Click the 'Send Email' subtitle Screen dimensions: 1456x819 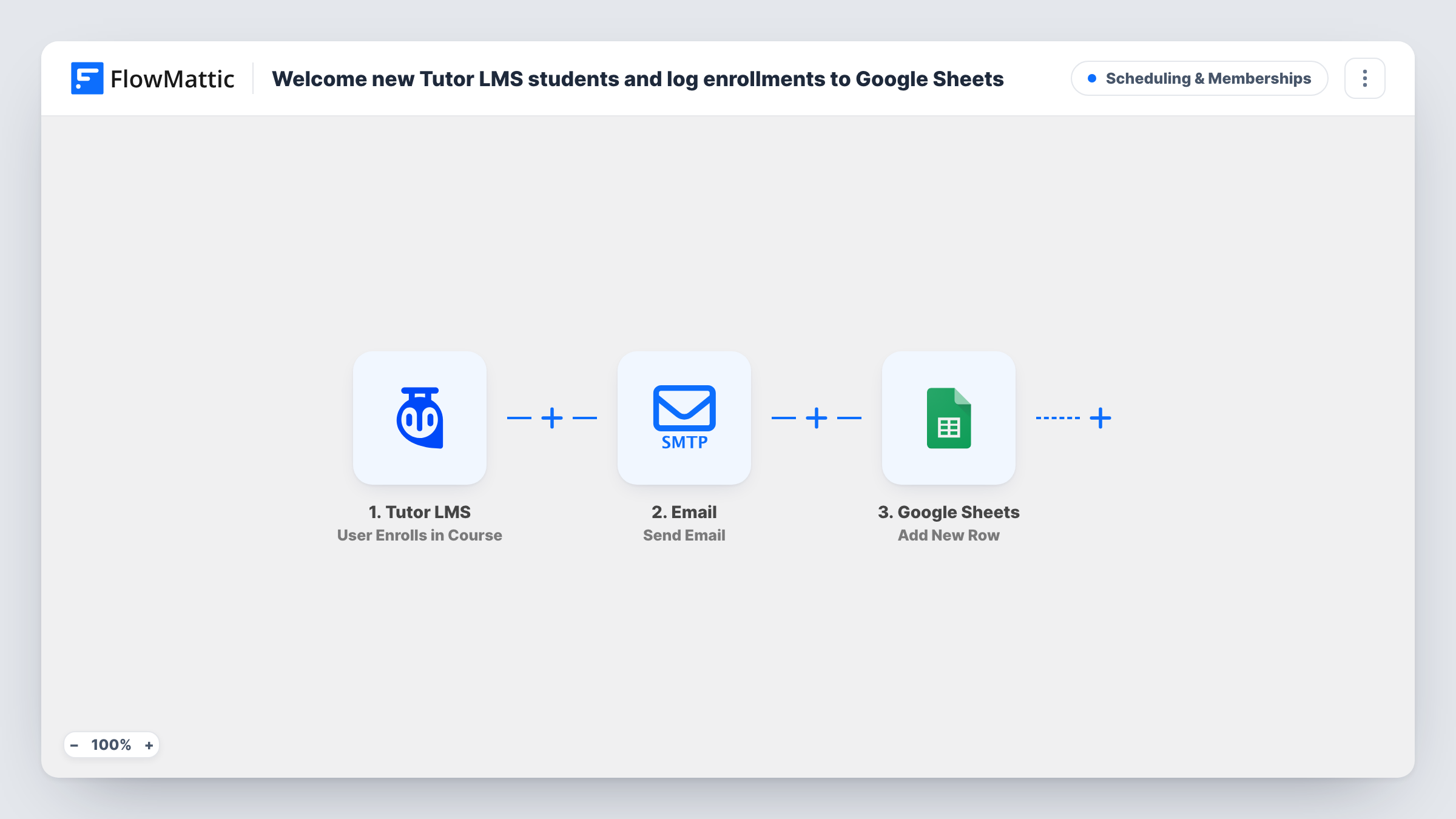(x=684, y=535)
